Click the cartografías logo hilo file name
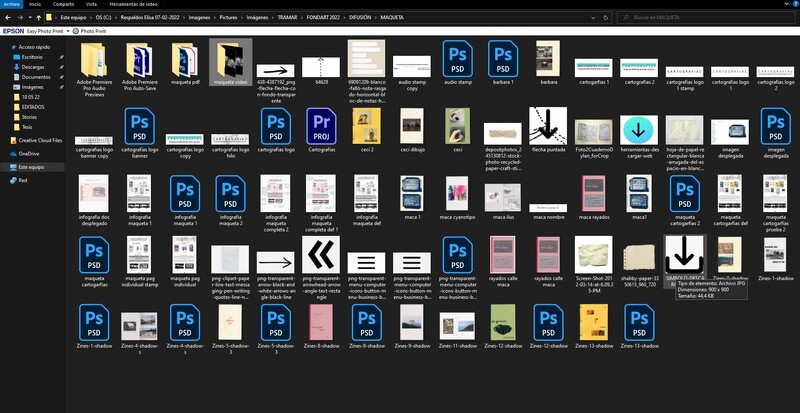Screen dimensions: 800x413 coord(230,153)
